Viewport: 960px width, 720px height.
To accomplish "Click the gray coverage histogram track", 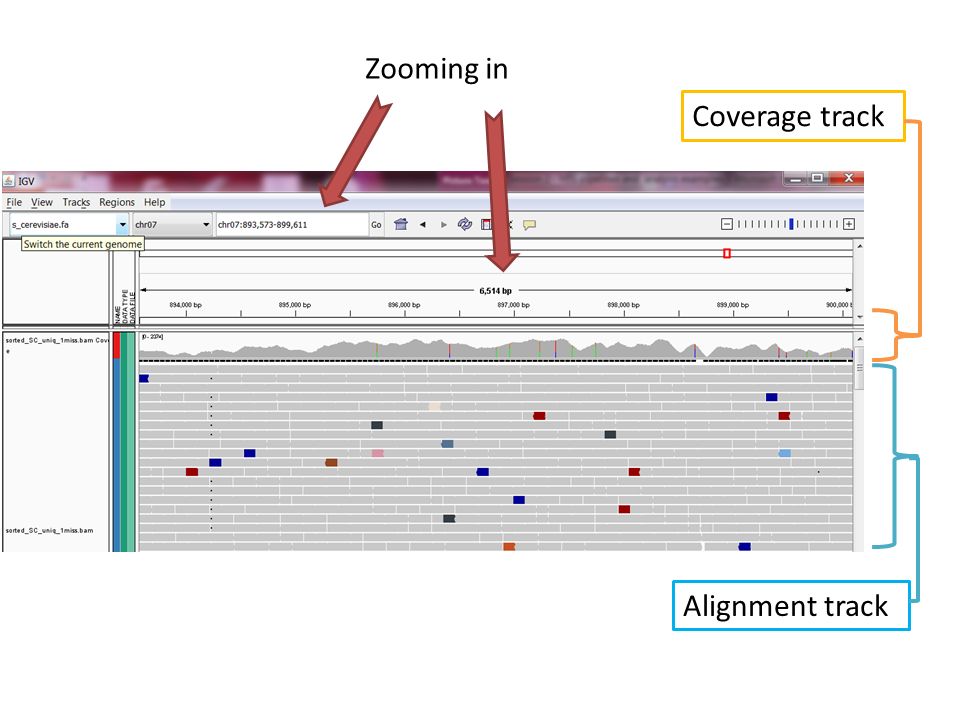I will pyautogui.click(x=495, y=348).
